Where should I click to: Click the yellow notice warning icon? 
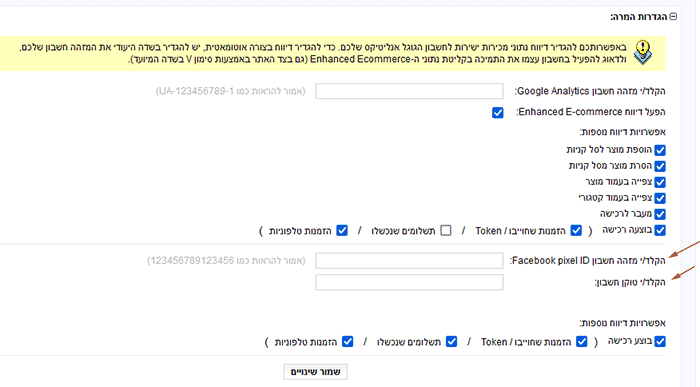click(643, 53)
